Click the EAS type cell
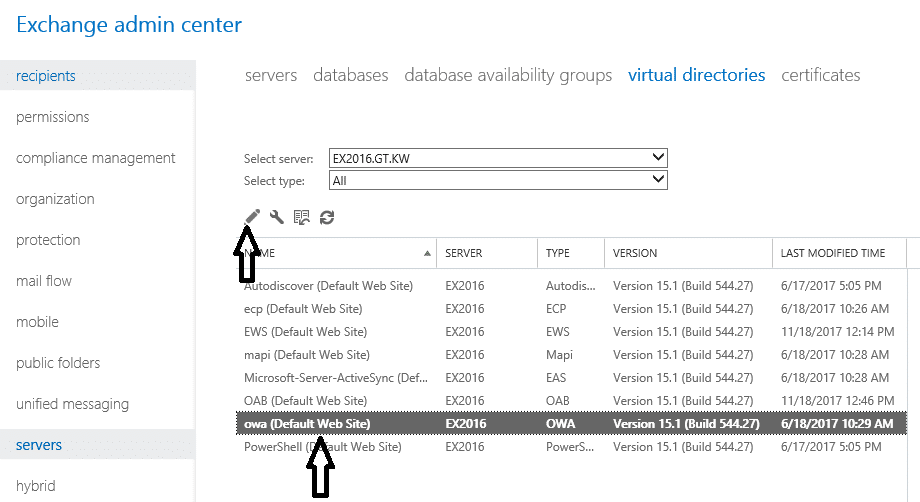This screenshot has width=920, height=502. 556,378
